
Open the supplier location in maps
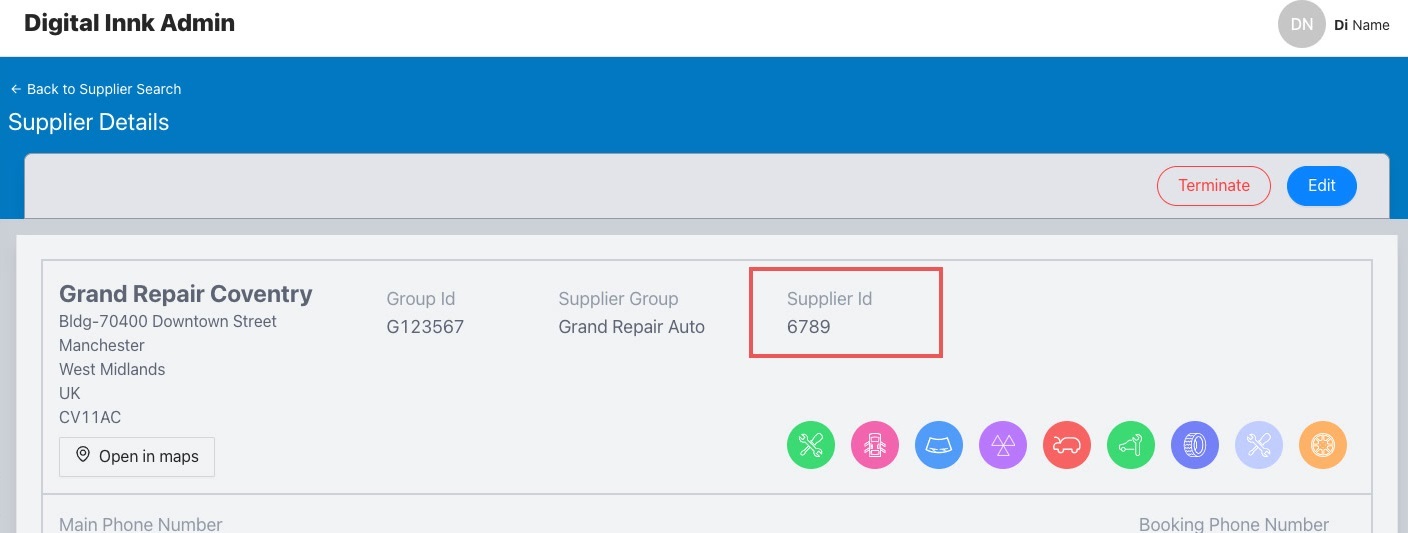pos(137,456)
